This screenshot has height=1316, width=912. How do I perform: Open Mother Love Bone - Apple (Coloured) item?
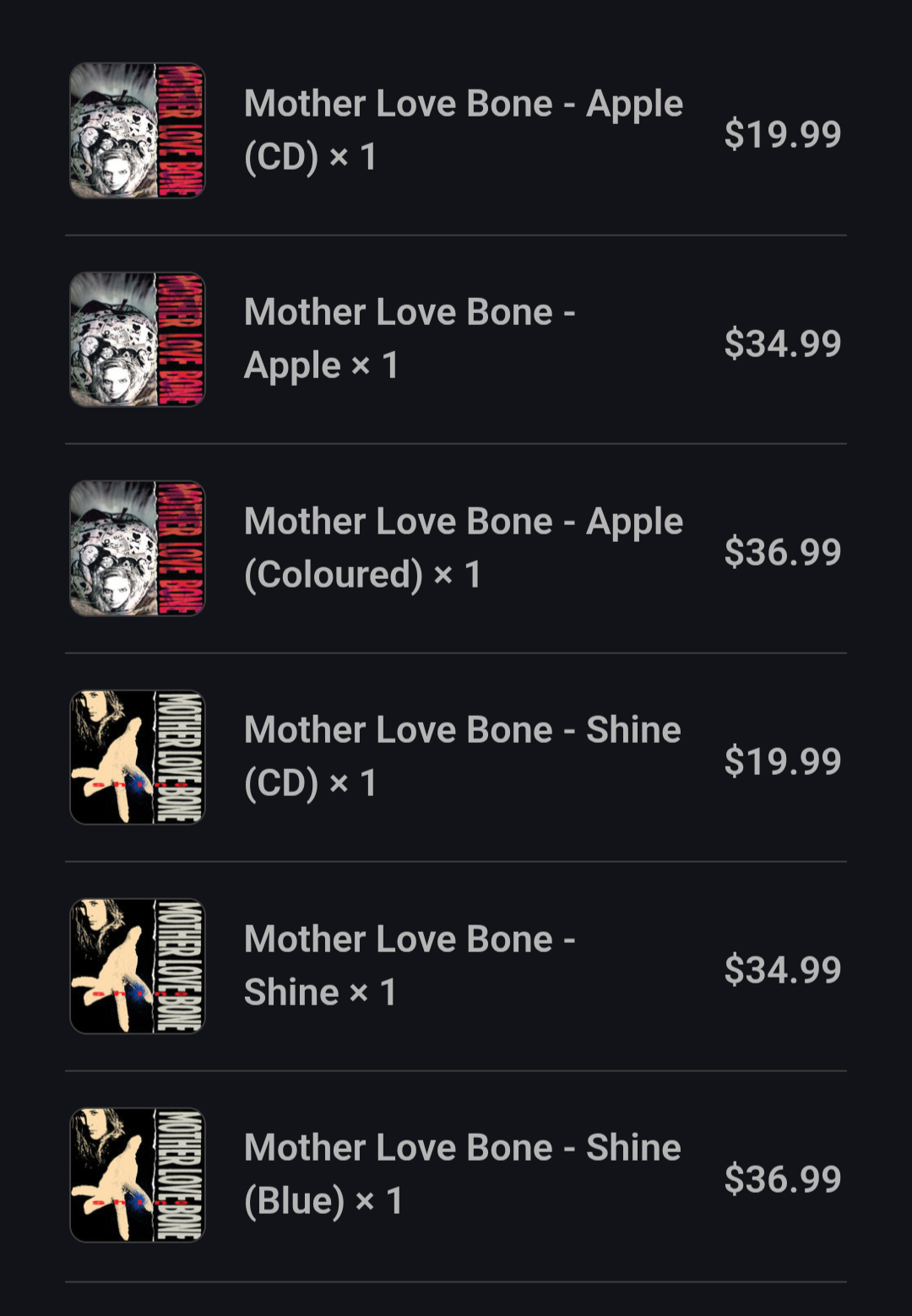[x=464, y=548]
